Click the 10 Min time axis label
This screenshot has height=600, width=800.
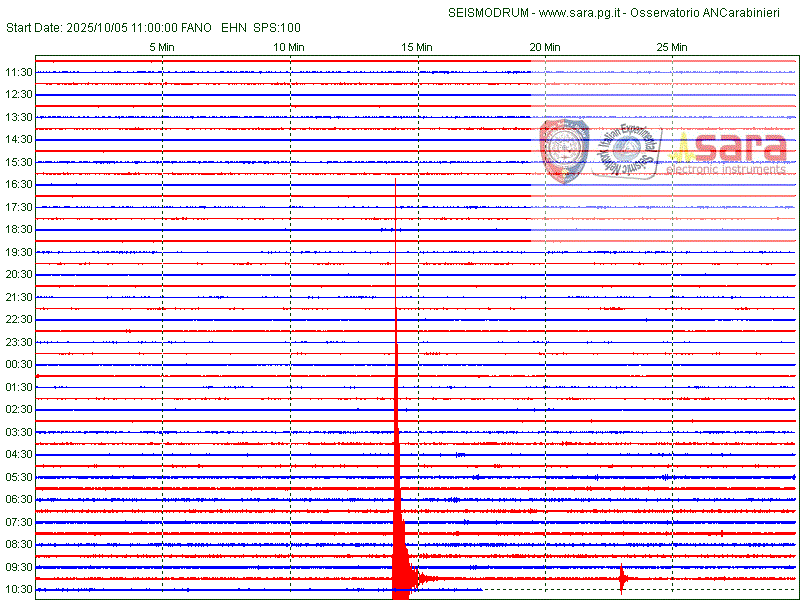click(x=289, y=47)
